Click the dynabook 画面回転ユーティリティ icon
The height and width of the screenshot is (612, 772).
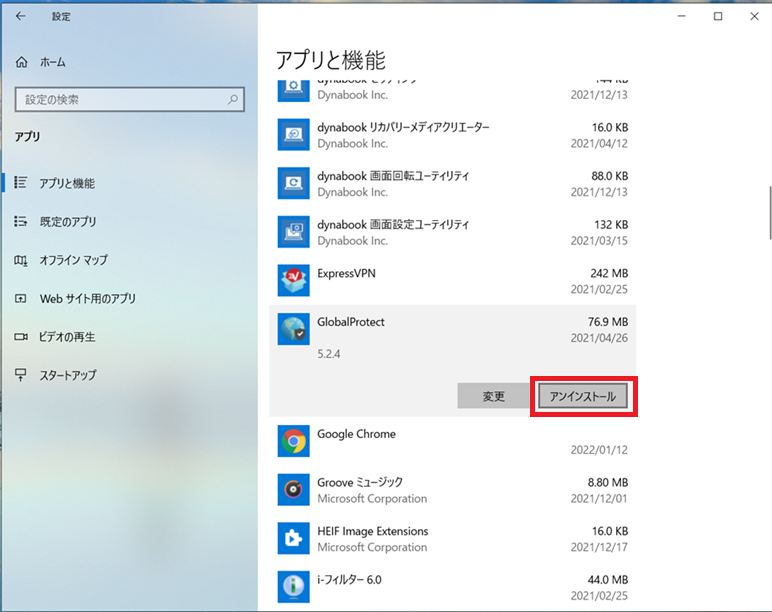pyautogui.click(x=293, y=183)
